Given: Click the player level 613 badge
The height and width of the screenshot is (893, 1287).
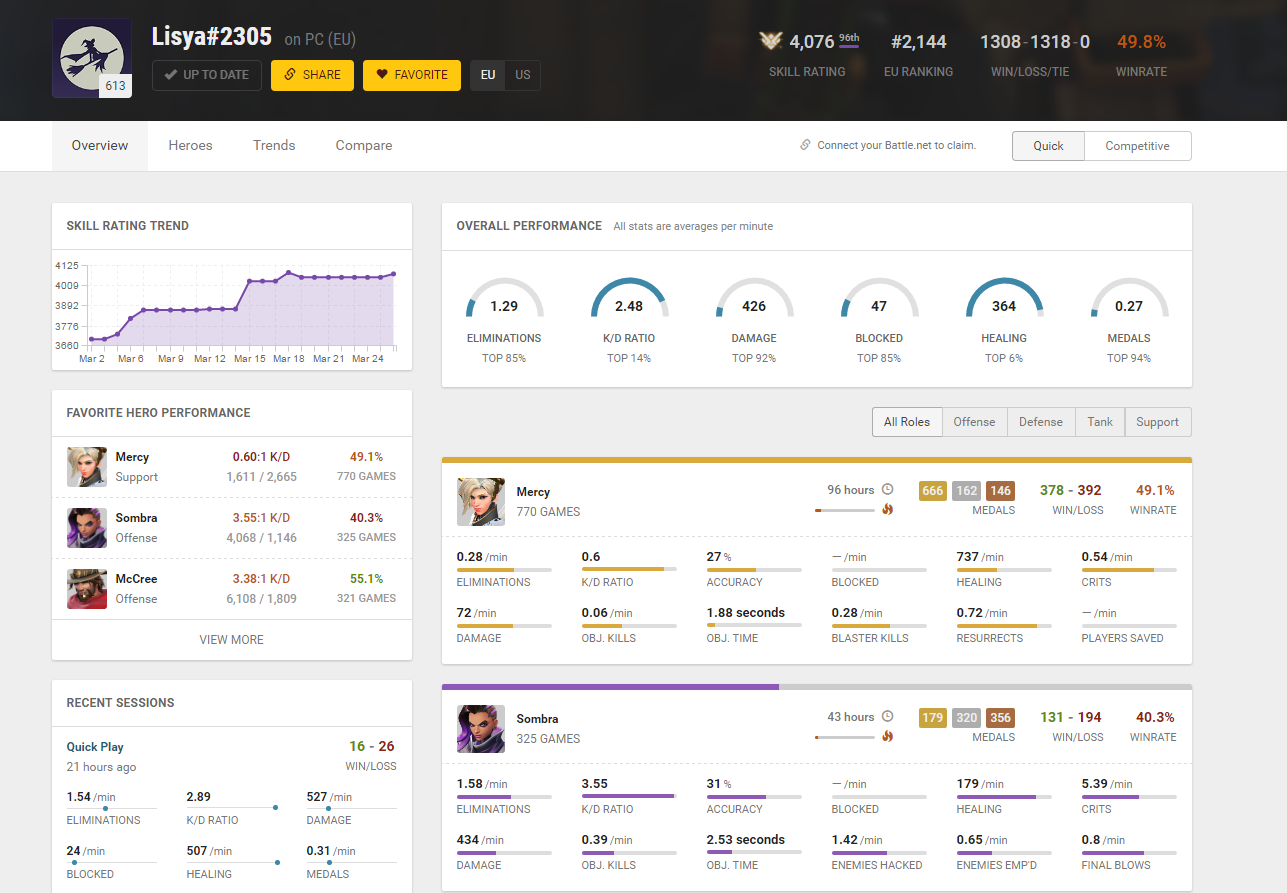Looking at the screenshot, I should point(116,86).
